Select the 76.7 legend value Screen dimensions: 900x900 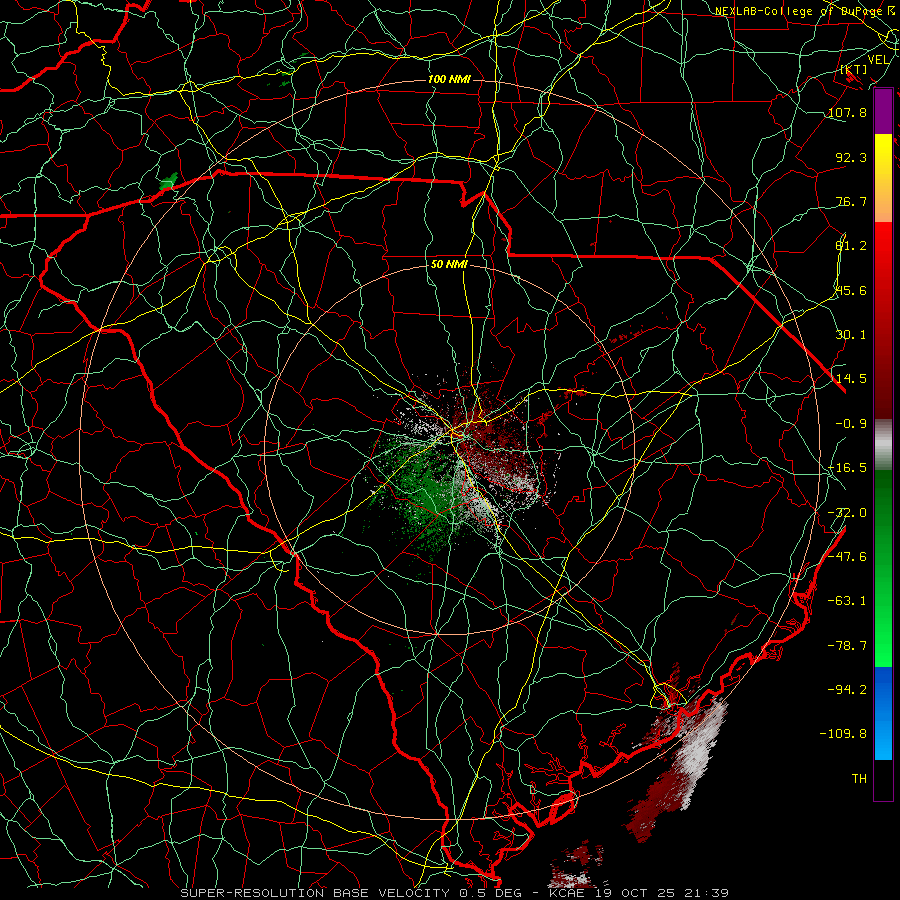click(x=851, y=201)
